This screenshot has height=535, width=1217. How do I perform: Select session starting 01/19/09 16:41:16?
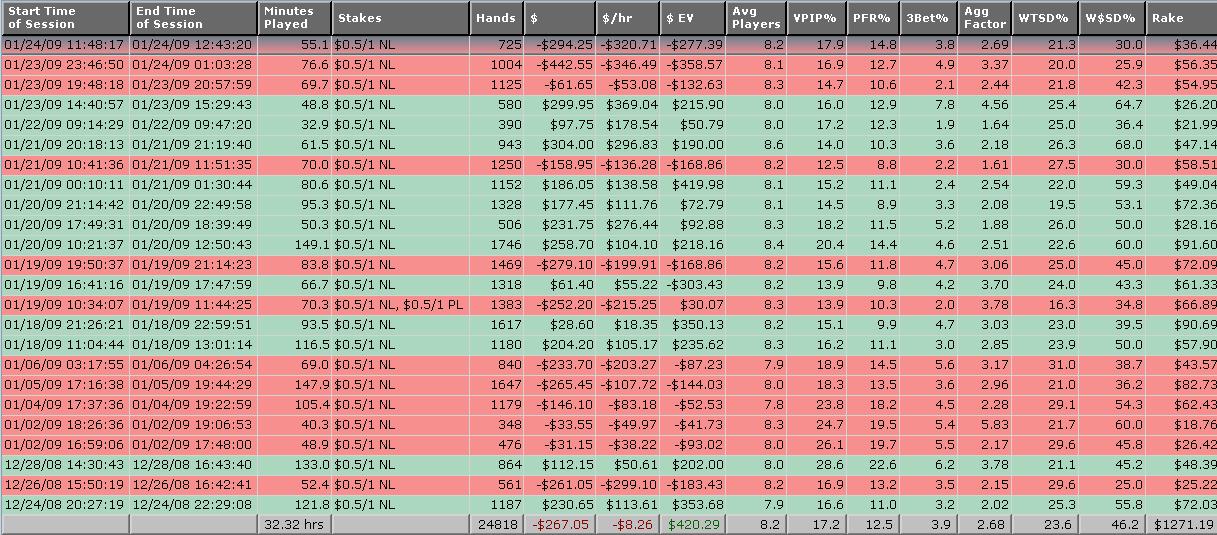pos(608,285)
